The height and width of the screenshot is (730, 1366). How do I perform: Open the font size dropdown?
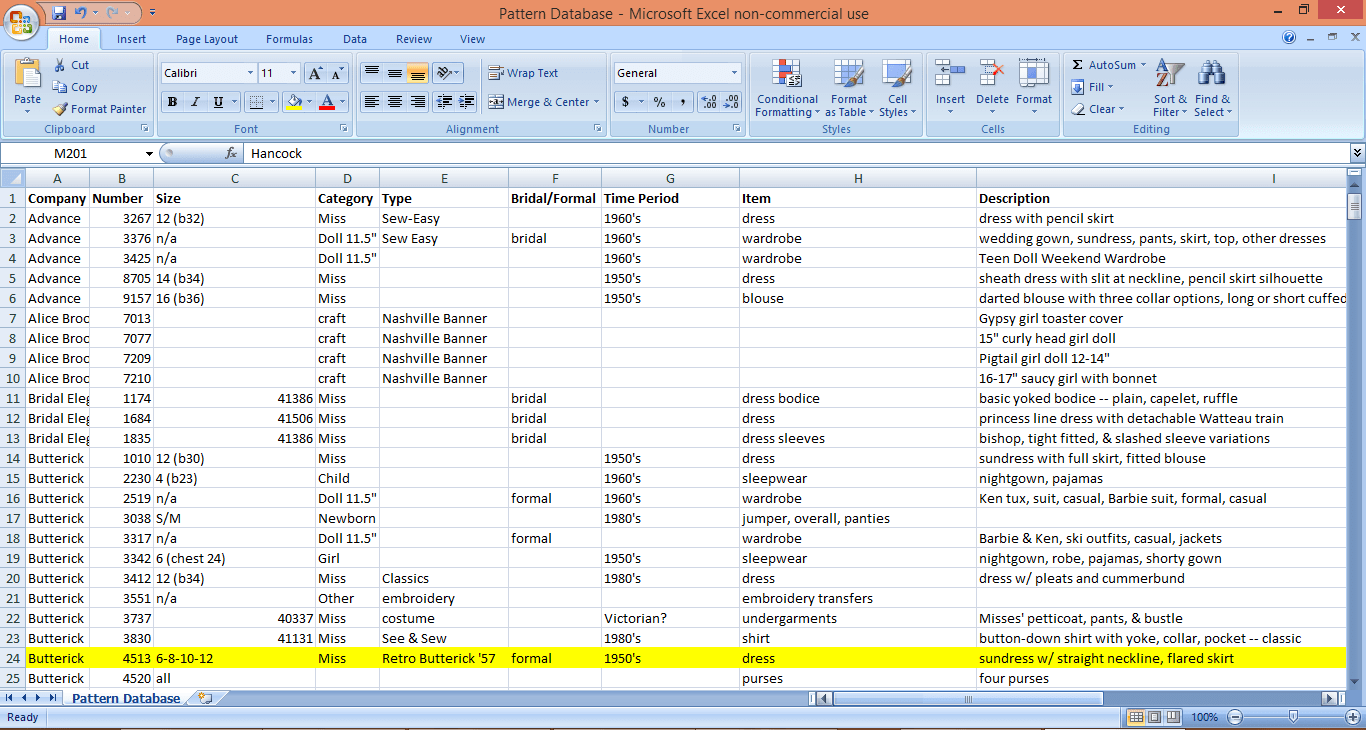293,73
